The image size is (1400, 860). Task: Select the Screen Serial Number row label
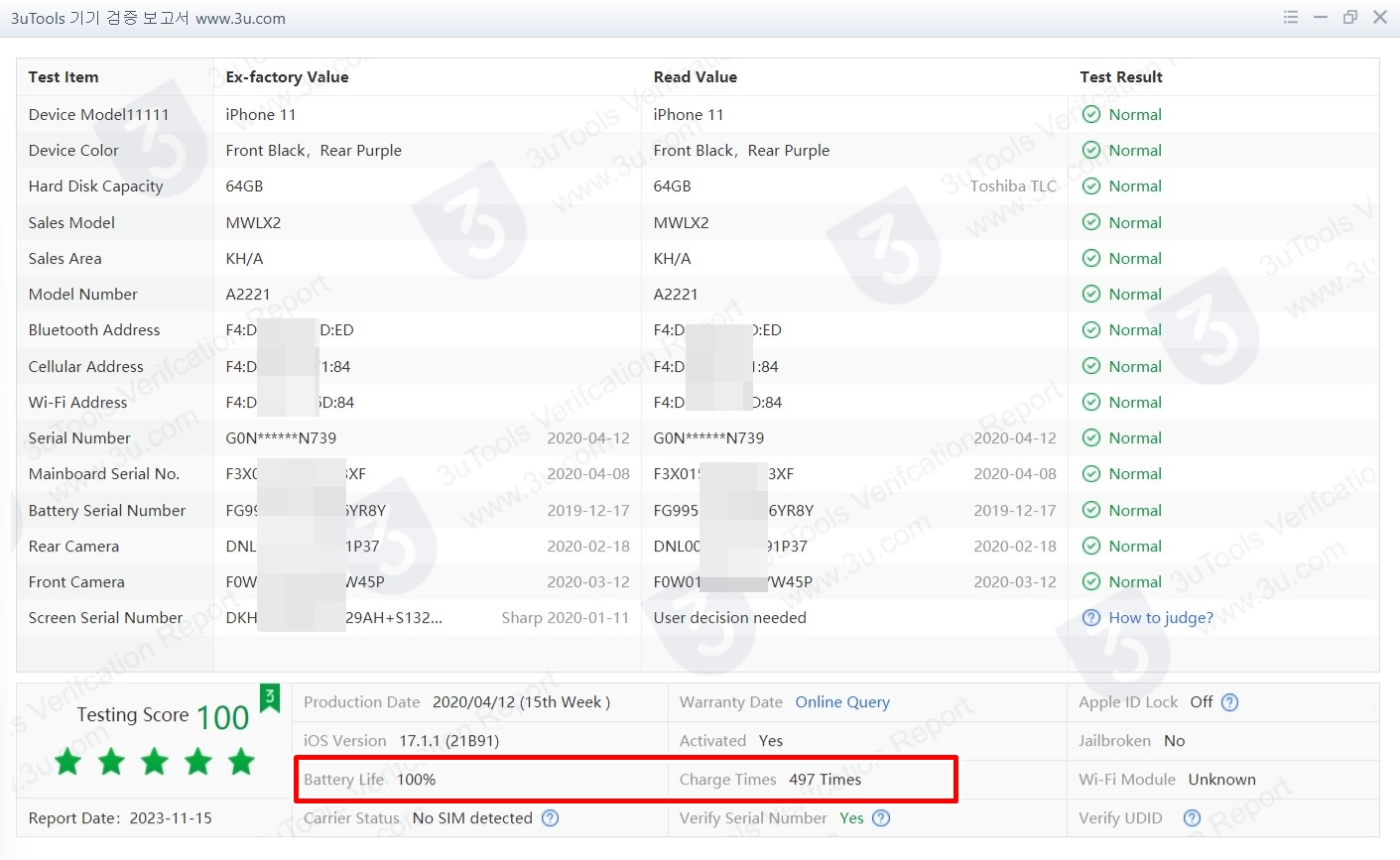[106, 618]
